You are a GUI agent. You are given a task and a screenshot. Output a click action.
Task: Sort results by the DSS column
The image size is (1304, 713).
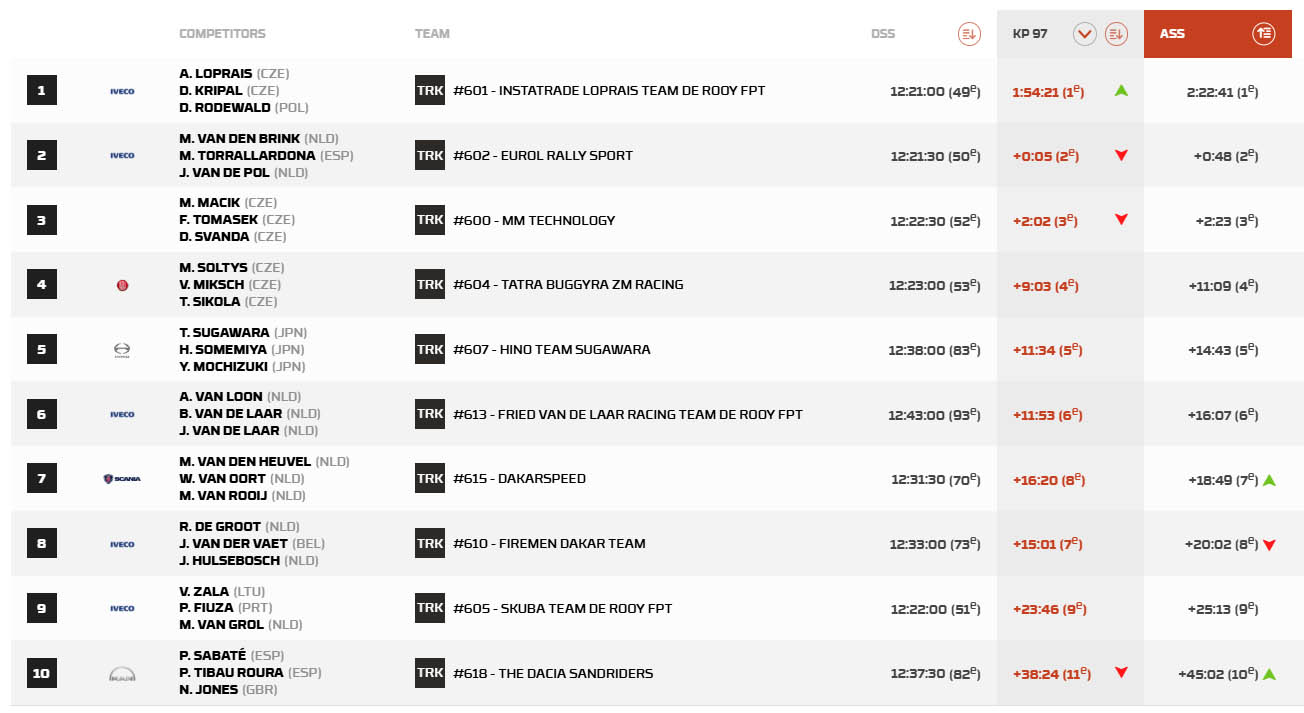pyautogui.click(x=968, y=34)
